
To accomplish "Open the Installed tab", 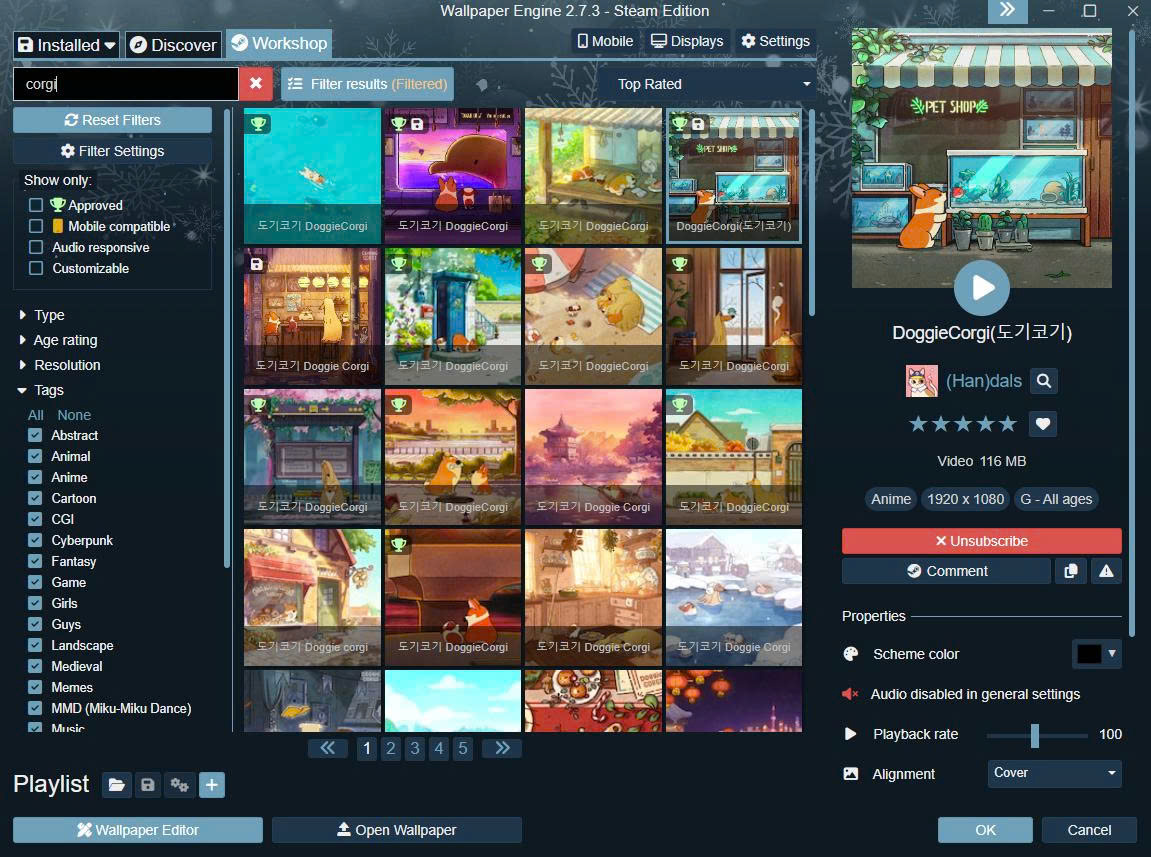I will click(67, 45).
